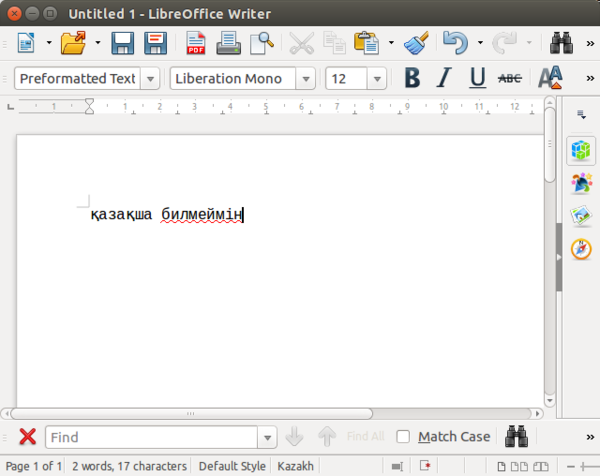Click the Clone Formatting paintbrush icon
This screenshot has height=476, width=600.
[419, 43]
